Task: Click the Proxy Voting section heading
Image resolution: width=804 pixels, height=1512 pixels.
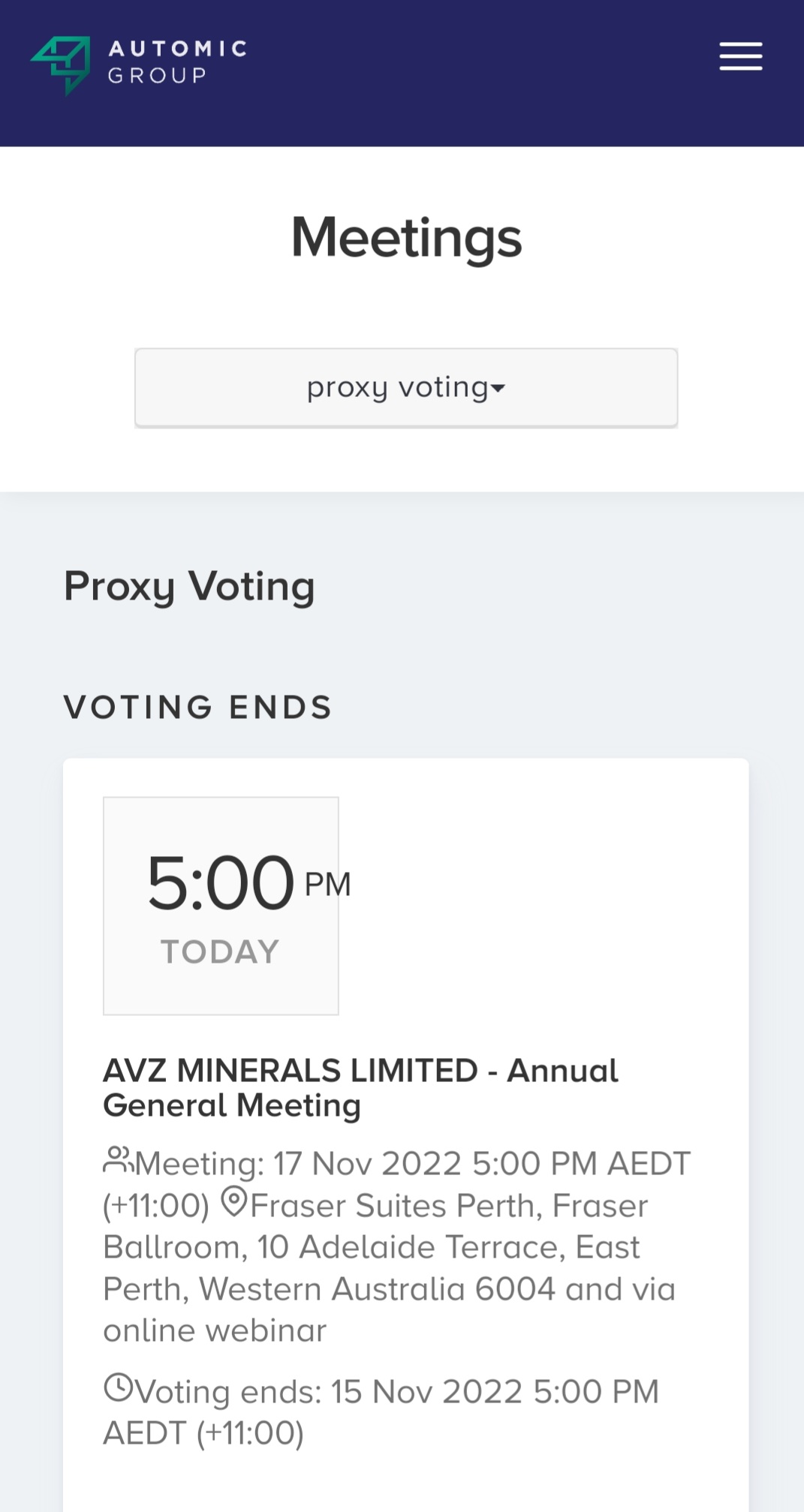Action: click(x=189, y=586)
